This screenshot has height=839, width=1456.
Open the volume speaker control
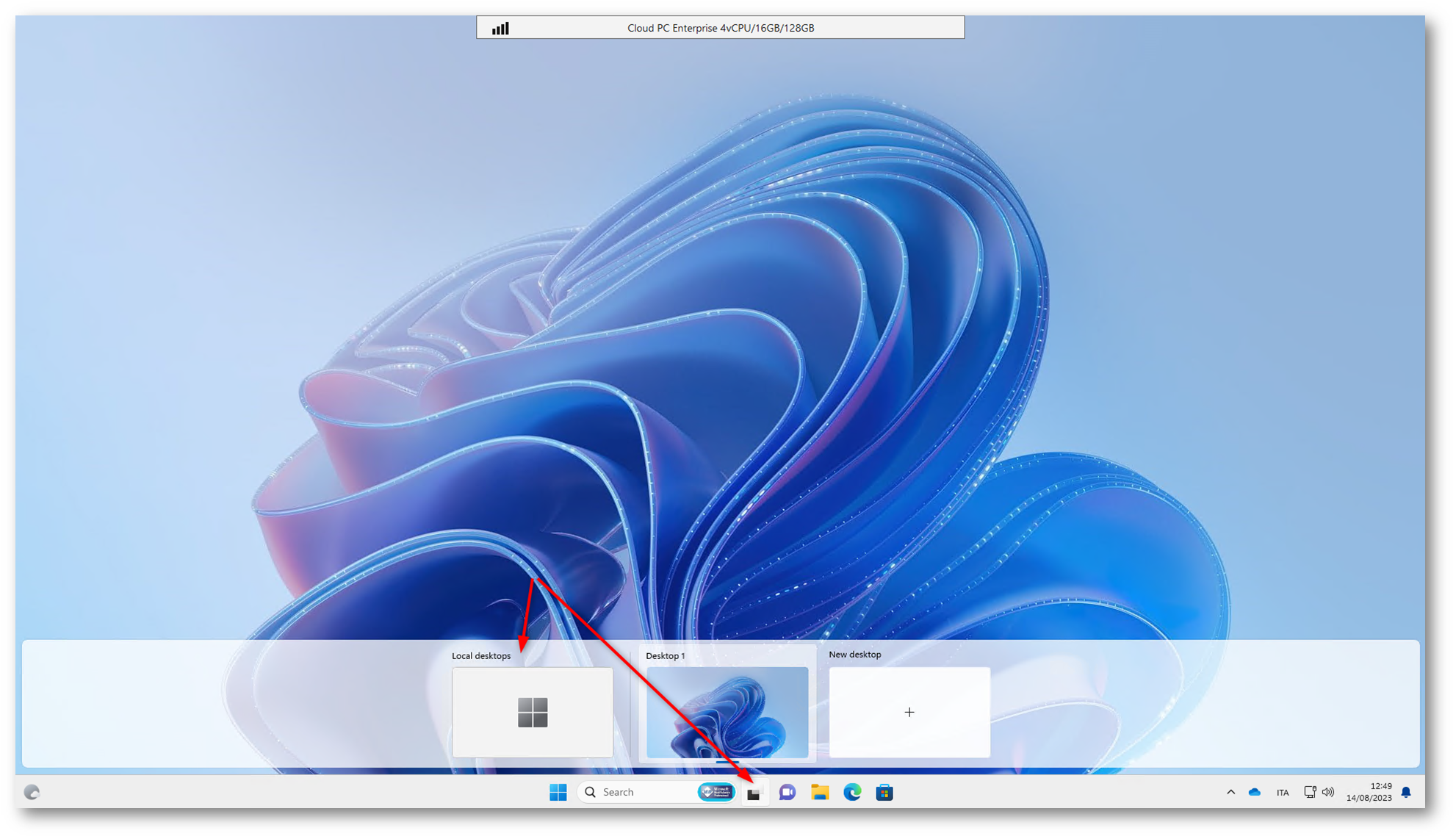pyautogui.click(x=1328, y=792)
